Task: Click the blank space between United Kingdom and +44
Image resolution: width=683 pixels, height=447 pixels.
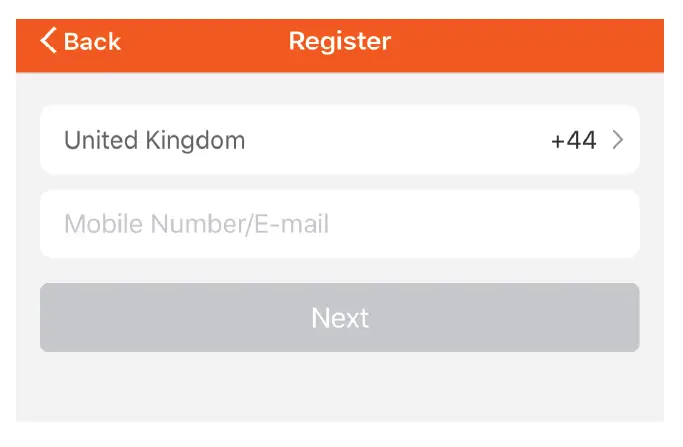Action: pyautogui.click(x=400, y=140)
